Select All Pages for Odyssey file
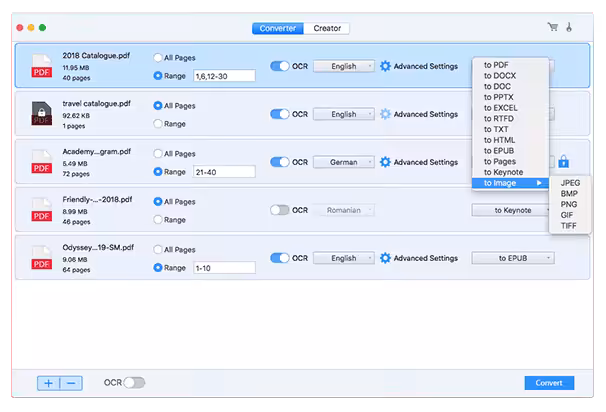 pyautogui.click(x=158, y=249)
